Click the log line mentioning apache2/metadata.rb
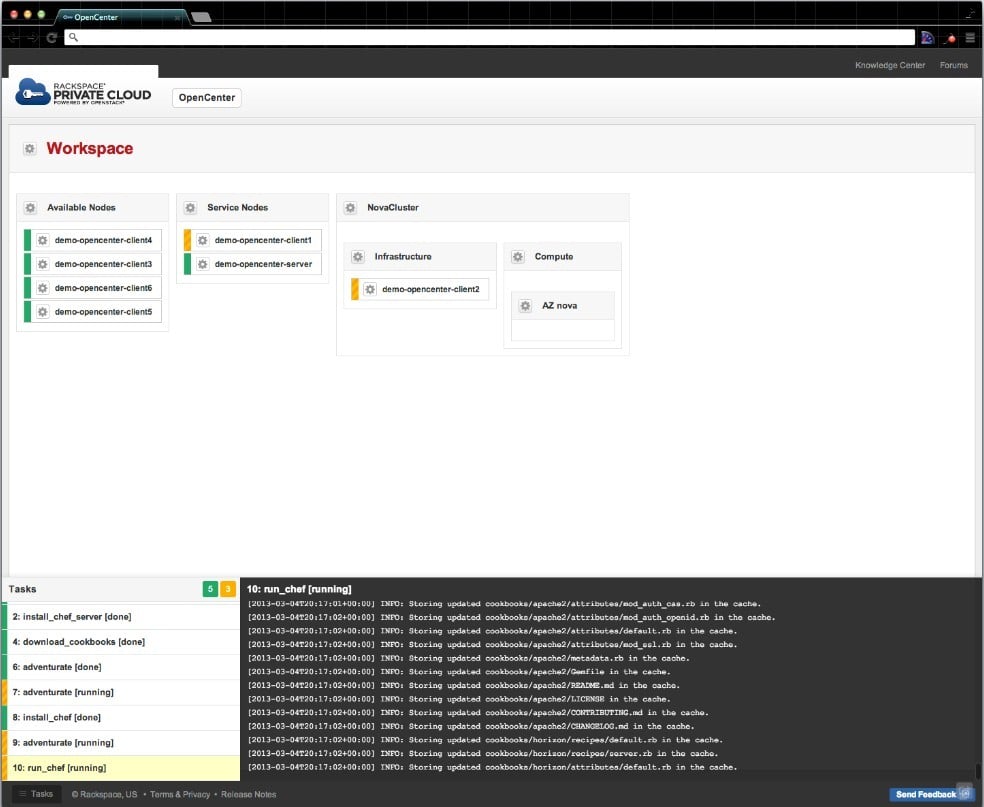Screen dimensions: 984x807 pos(469,658)
